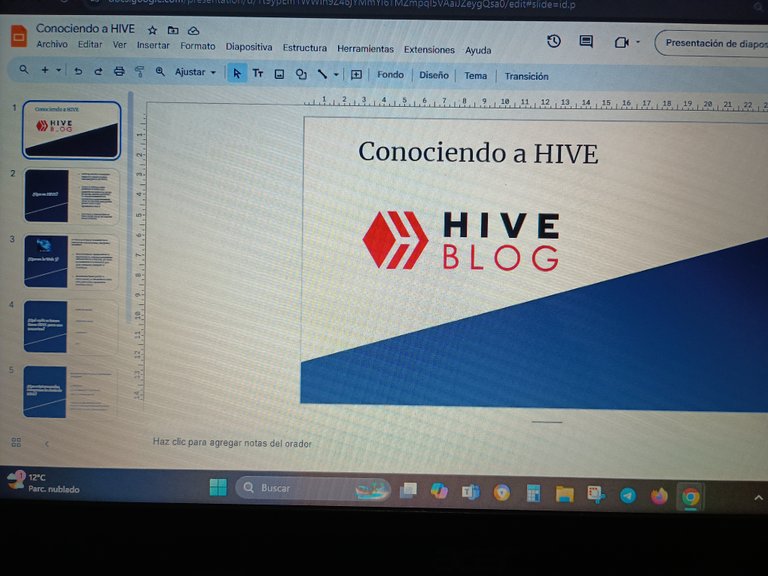Check the cloud document status icon
The width and height of the screenshot is (768, 576).
(x=193, y=31)
